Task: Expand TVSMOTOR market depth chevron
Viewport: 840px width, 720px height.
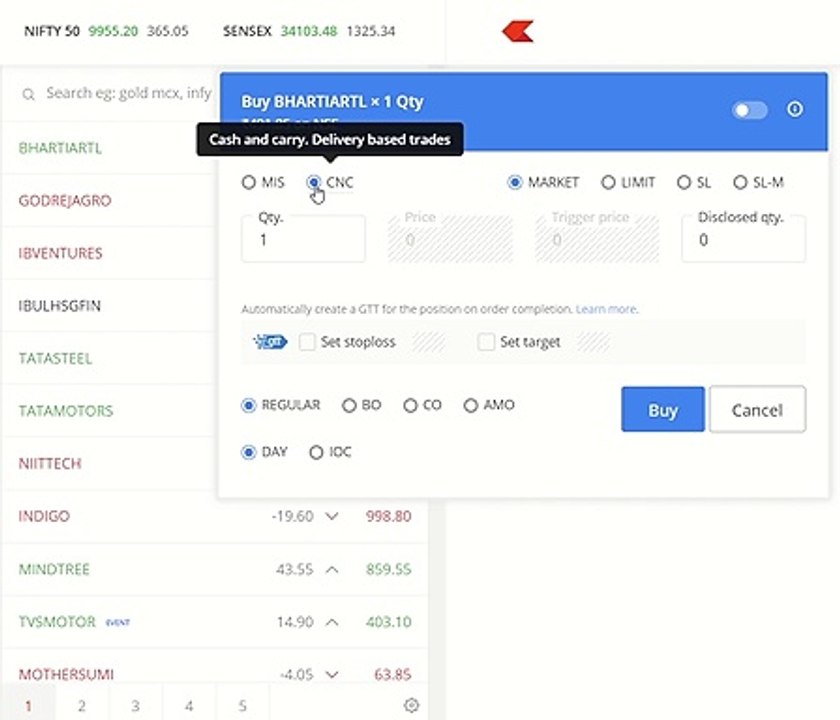Action: coord(332,622)
